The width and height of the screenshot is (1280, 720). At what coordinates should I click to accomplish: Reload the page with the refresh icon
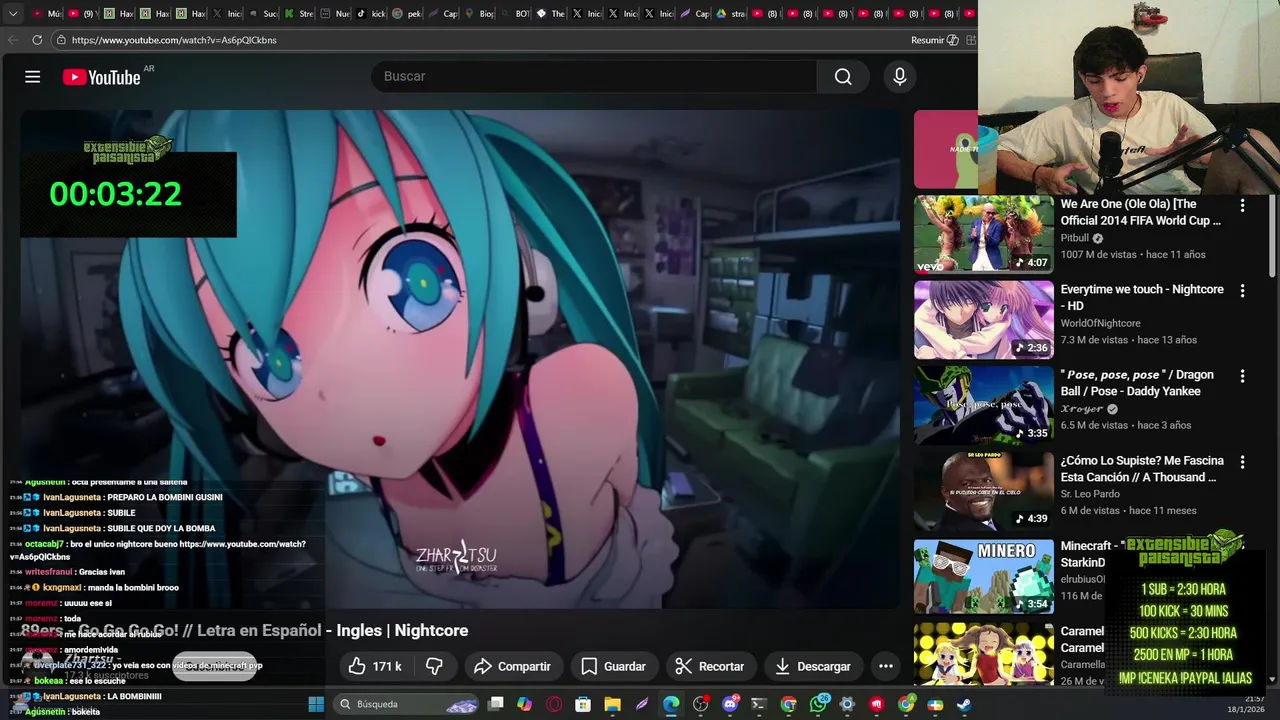coord(37,40)
